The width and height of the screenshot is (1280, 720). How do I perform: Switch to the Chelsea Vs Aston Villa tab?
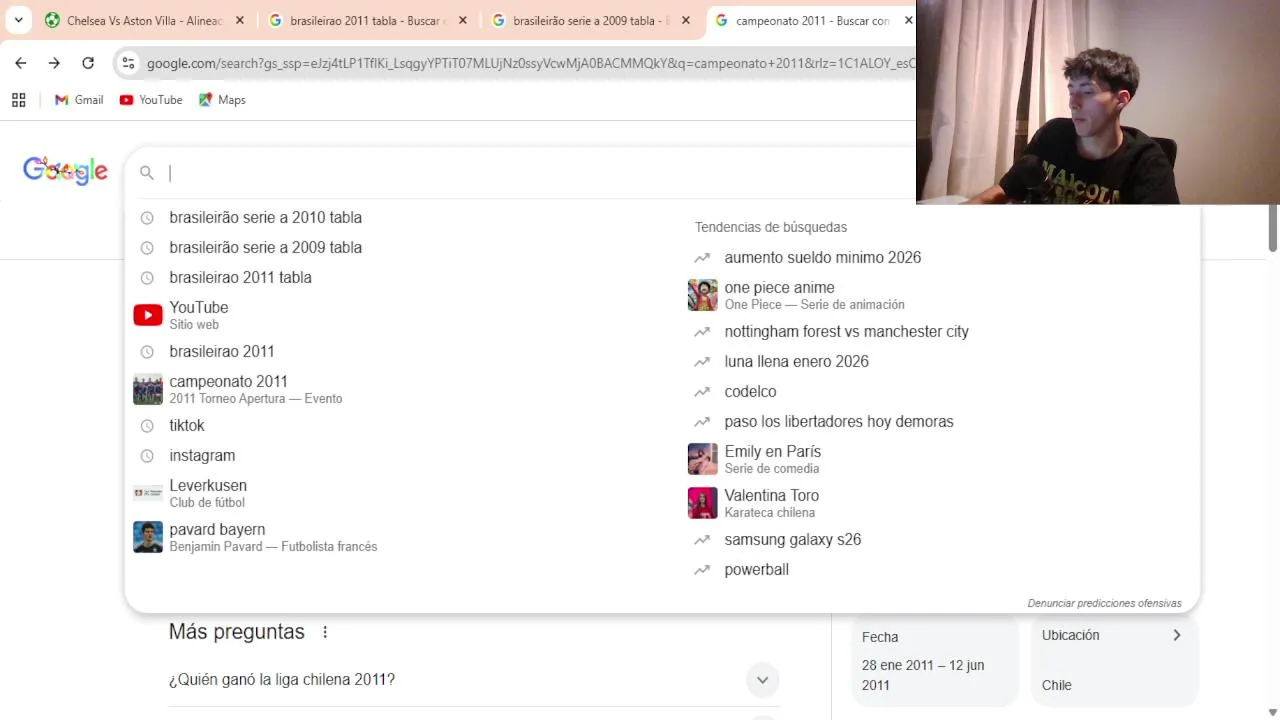(x=145, y=20)
